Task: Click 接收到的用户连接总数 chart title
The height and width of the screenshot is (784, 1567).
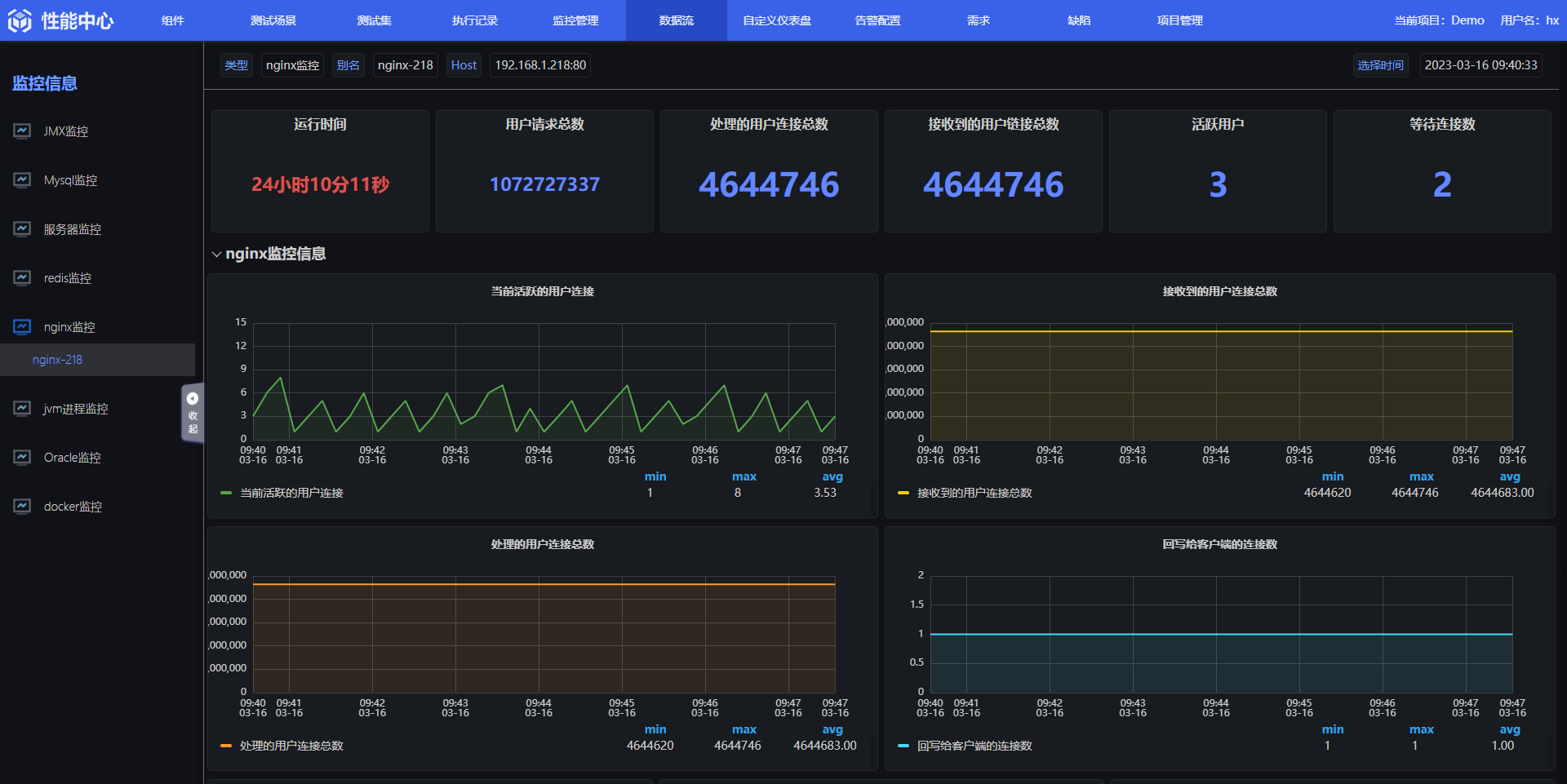Action: [1220, 291]
